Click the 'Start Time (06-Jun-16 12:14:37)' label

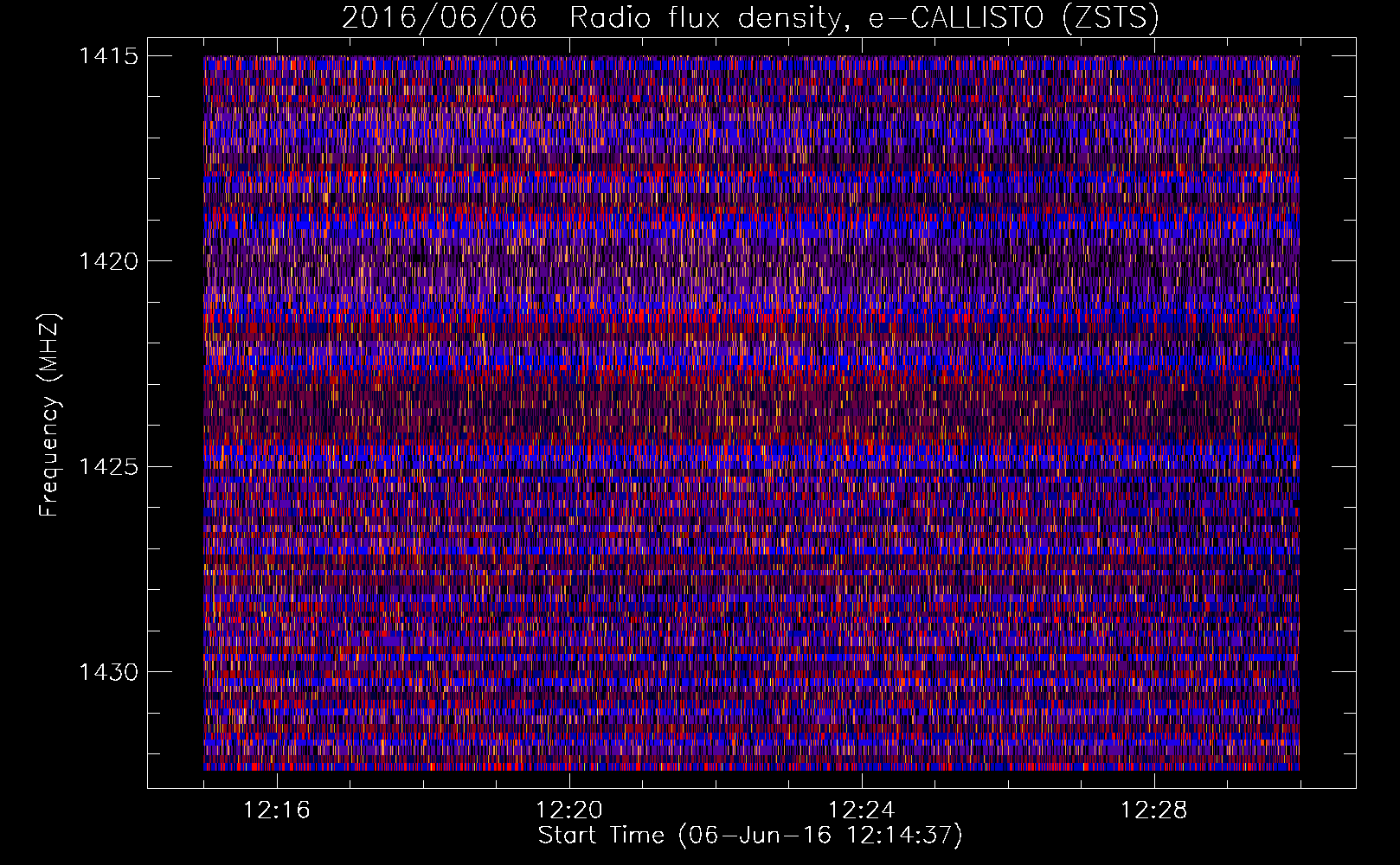click(x=750, y=836)
